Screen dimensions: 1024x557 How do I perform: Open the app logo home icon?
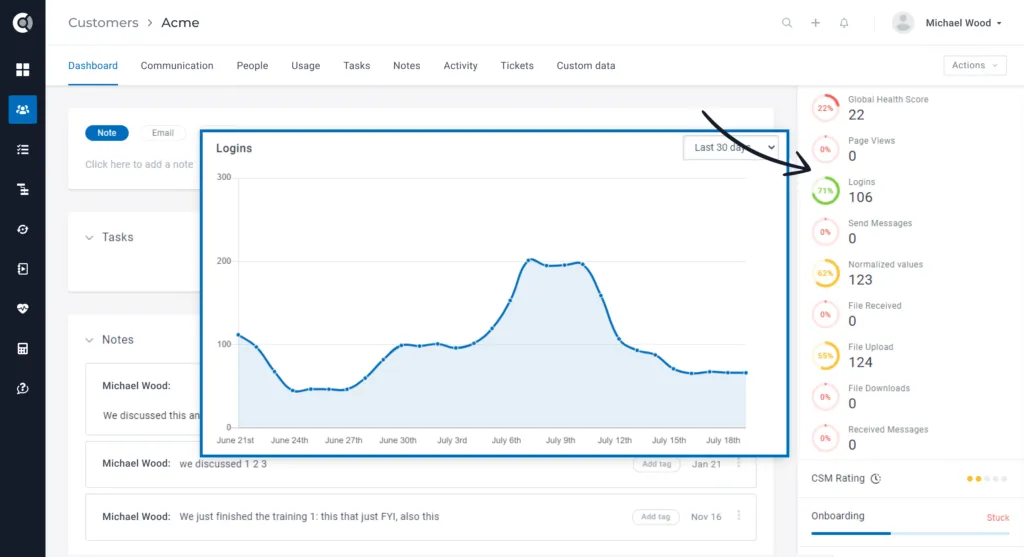[22, 23]
